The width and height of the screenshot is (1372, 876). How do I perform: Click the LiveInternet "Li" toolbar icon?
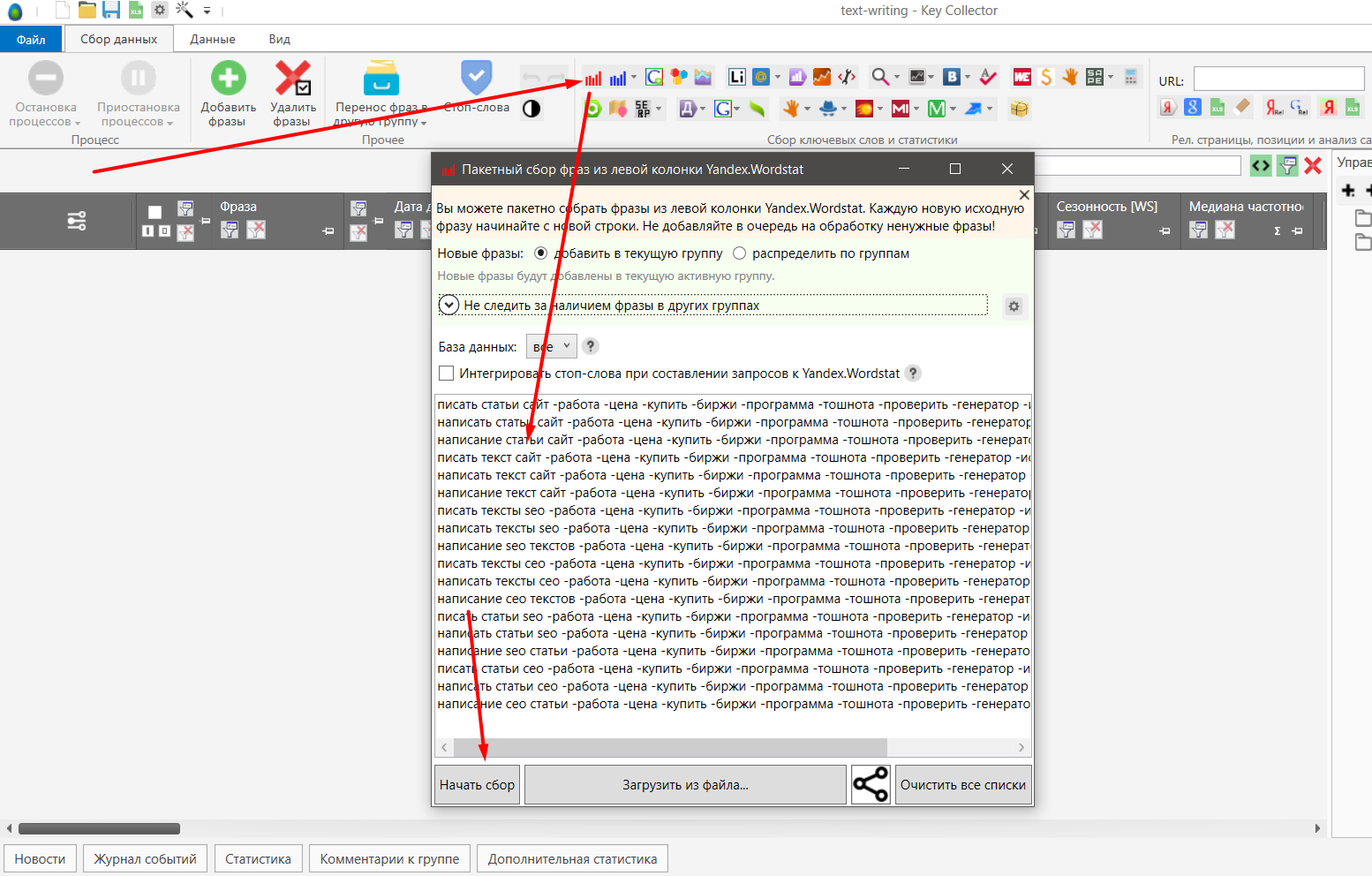[737, 77]
